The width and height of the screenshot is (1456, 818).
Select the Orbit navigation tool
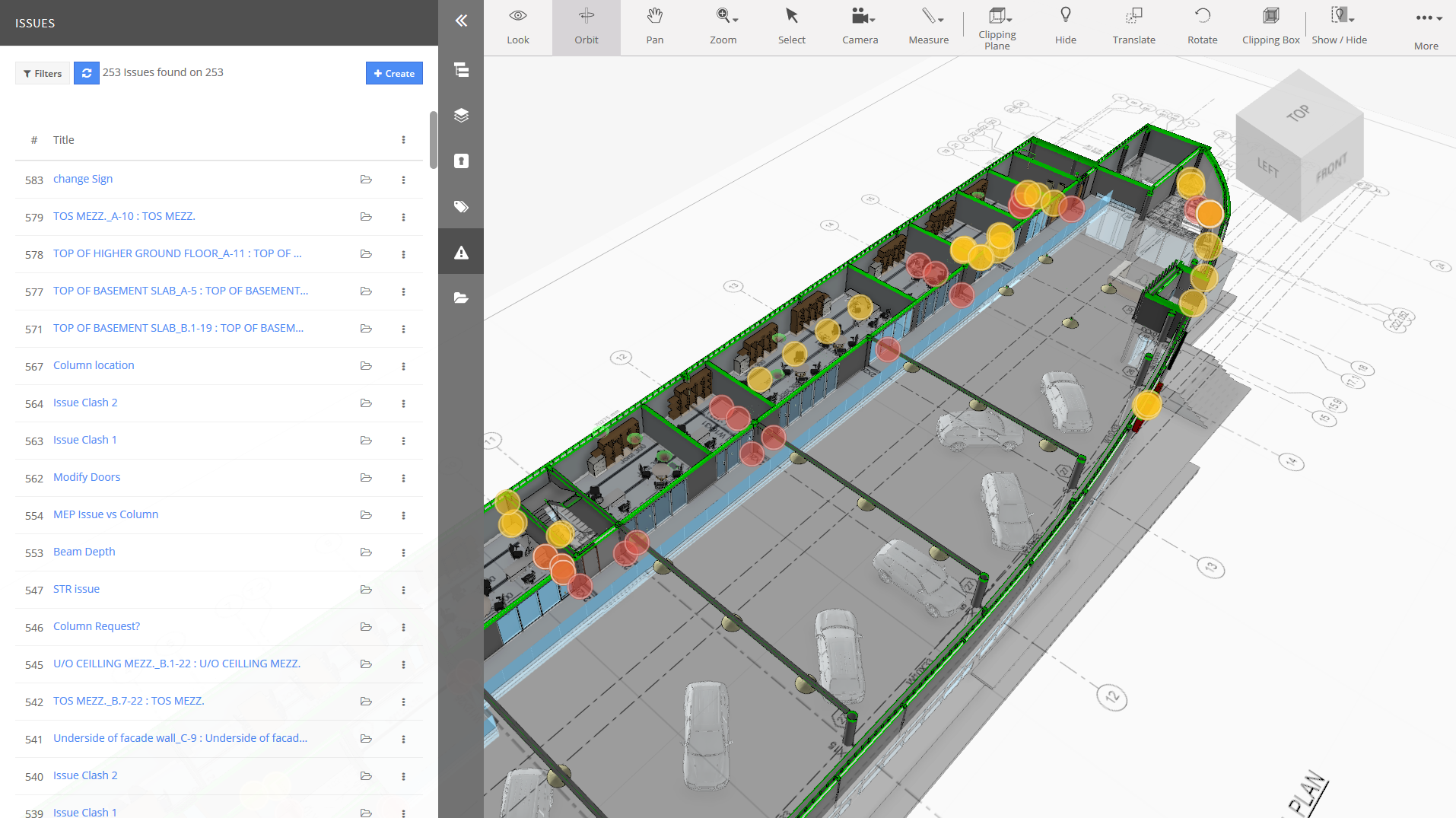[586, 27]
